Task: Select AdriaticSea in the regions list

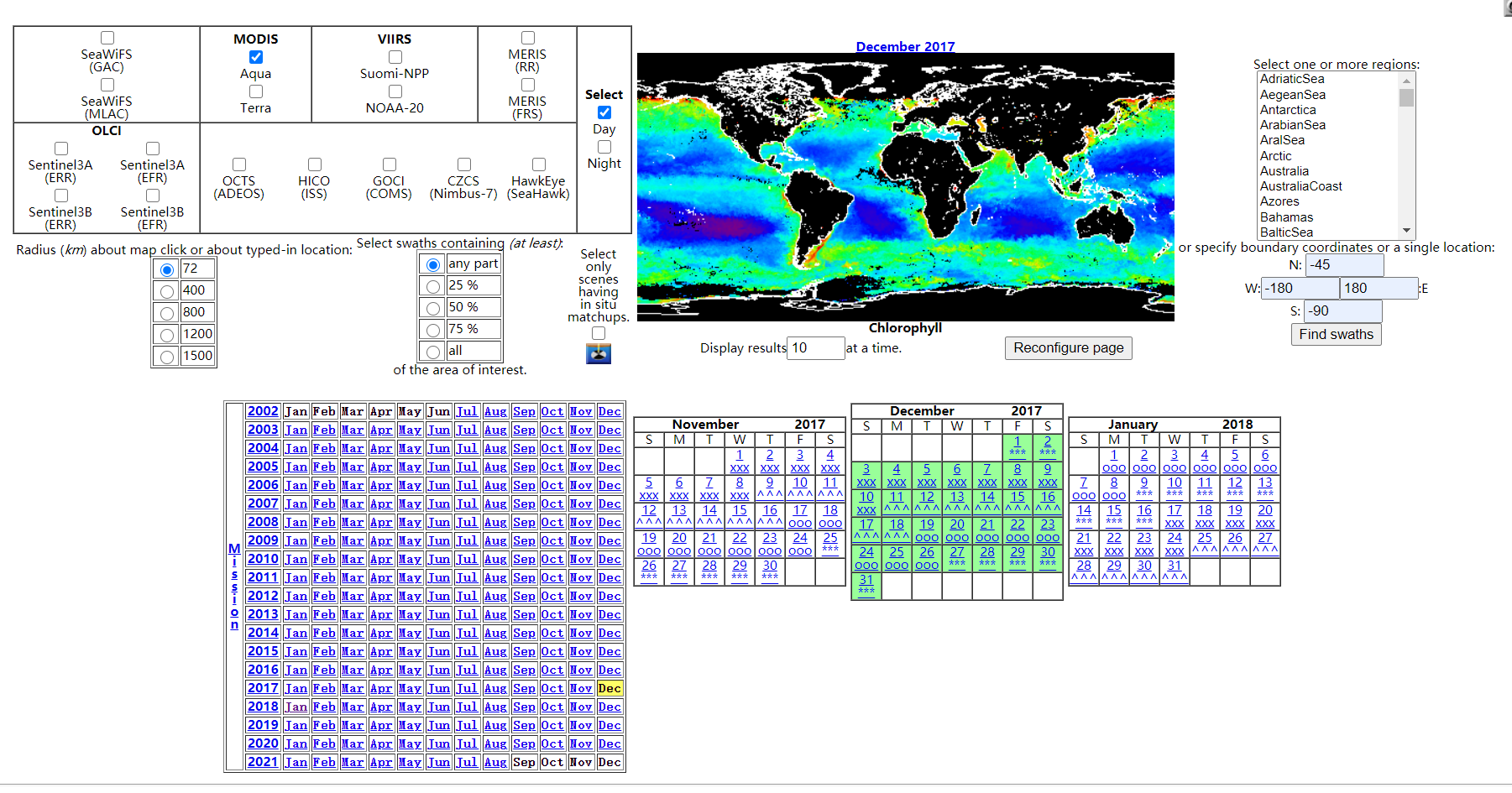Action: (1292, 79)
